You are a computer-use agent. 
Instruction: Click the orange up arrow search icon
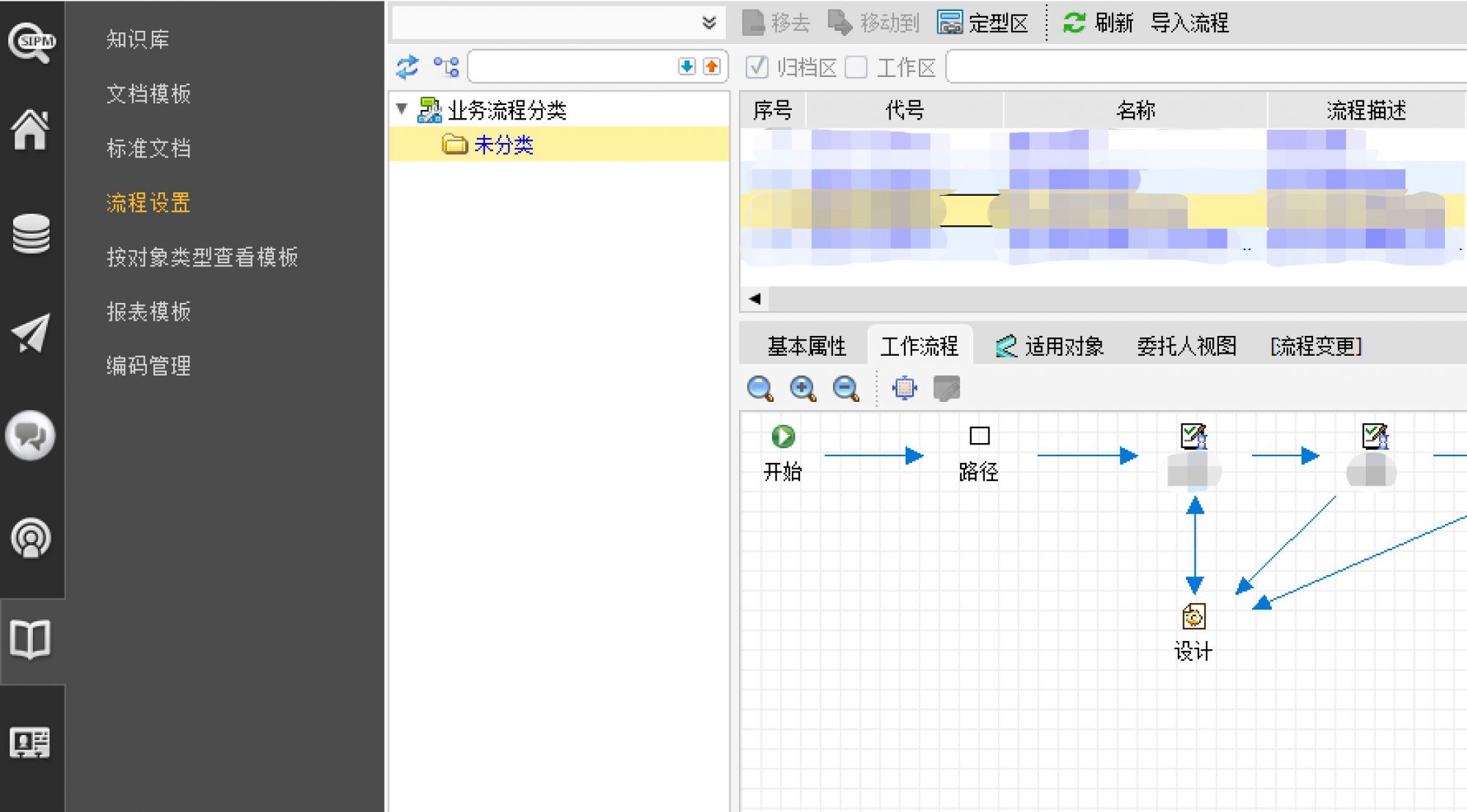click(x=711, y=67)
